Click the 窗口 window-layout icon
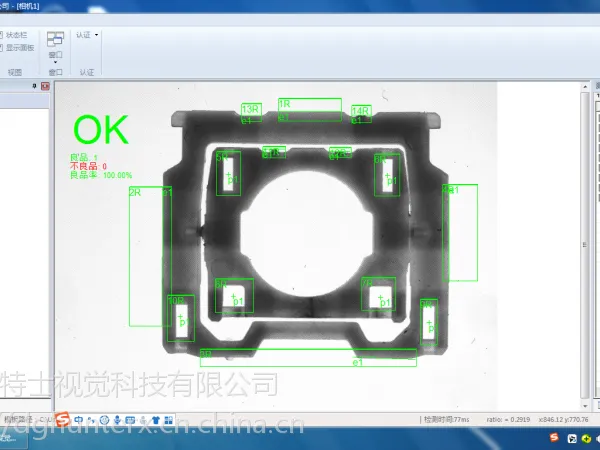The height and width of the screenshot is (450, 600). 55,39
